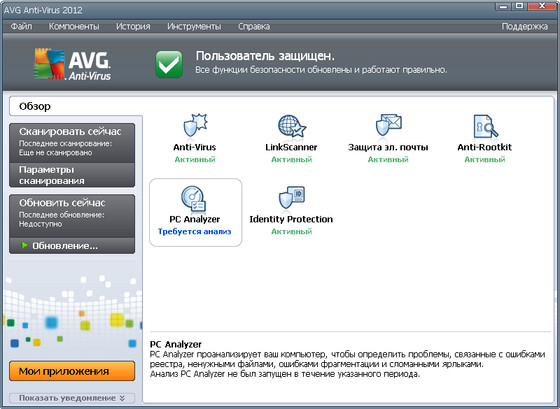Expand Показать уведомление notification panel
Screen dimensions: 560x409
[72, 398]
